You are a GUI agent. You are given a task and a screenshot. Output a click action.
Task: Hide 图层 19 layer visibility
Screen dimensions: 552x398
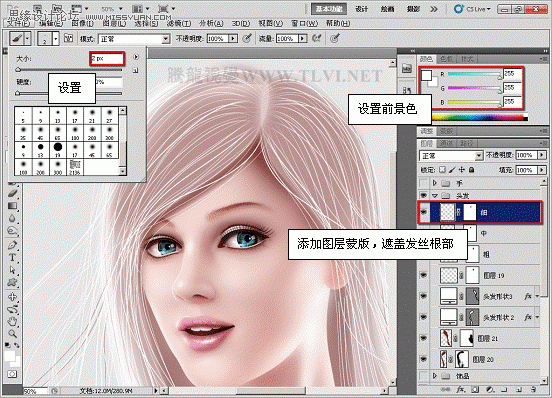coord(424,275)
